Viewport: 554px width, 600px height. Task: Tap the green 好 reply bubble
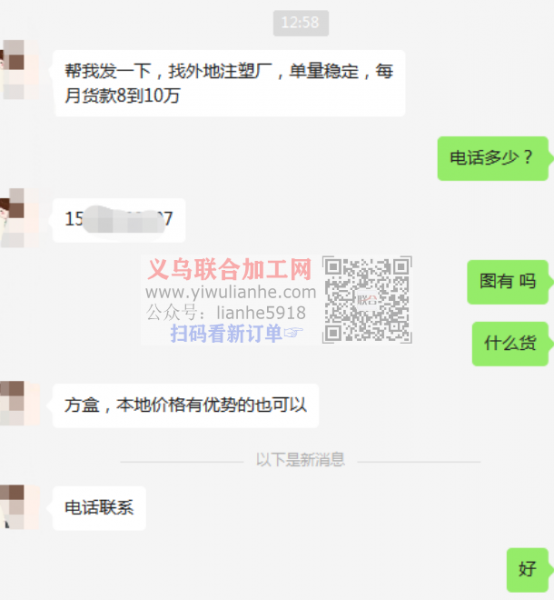[x=527, y=570]
